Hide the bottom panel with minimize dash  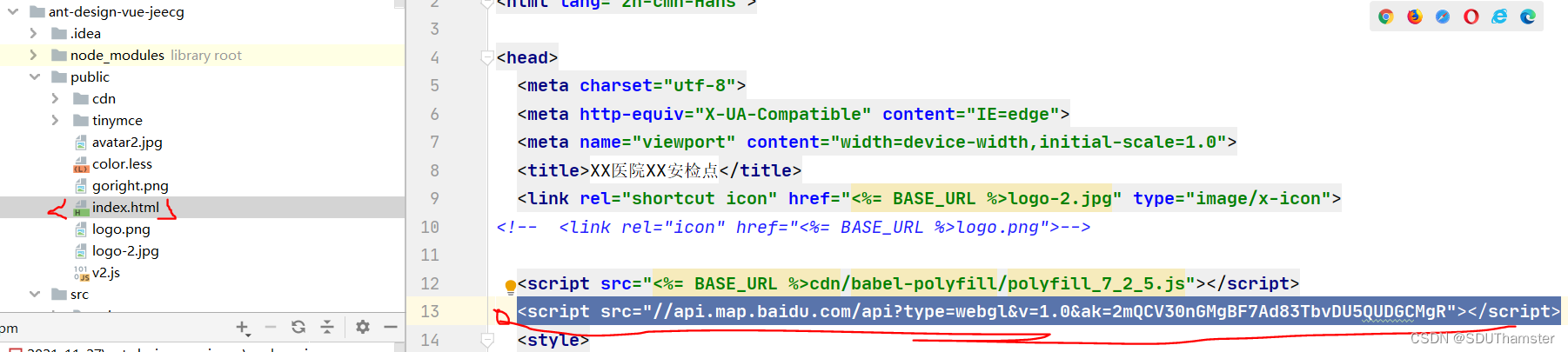[x=391, y=328]
